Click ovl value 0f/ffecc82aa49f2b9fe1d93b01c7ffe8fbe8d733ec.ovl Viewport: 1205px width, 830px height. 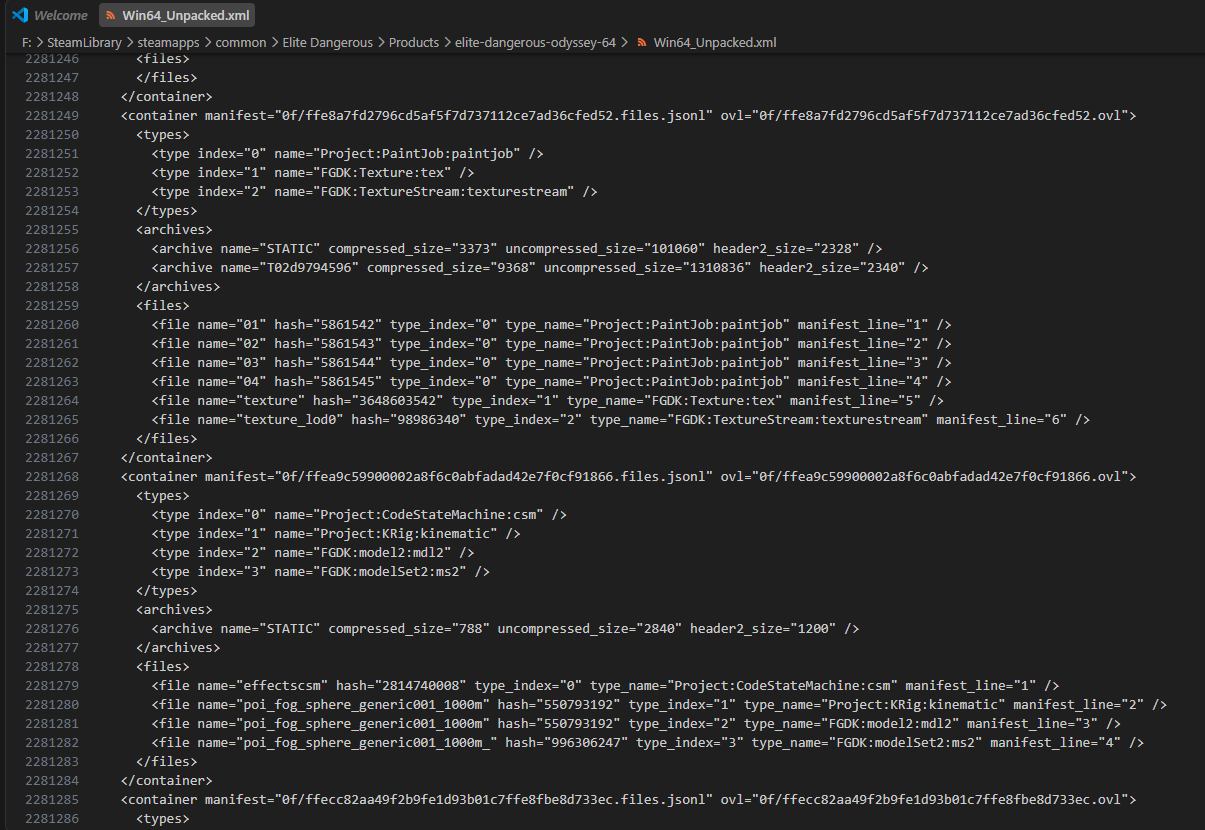point(941,800)
